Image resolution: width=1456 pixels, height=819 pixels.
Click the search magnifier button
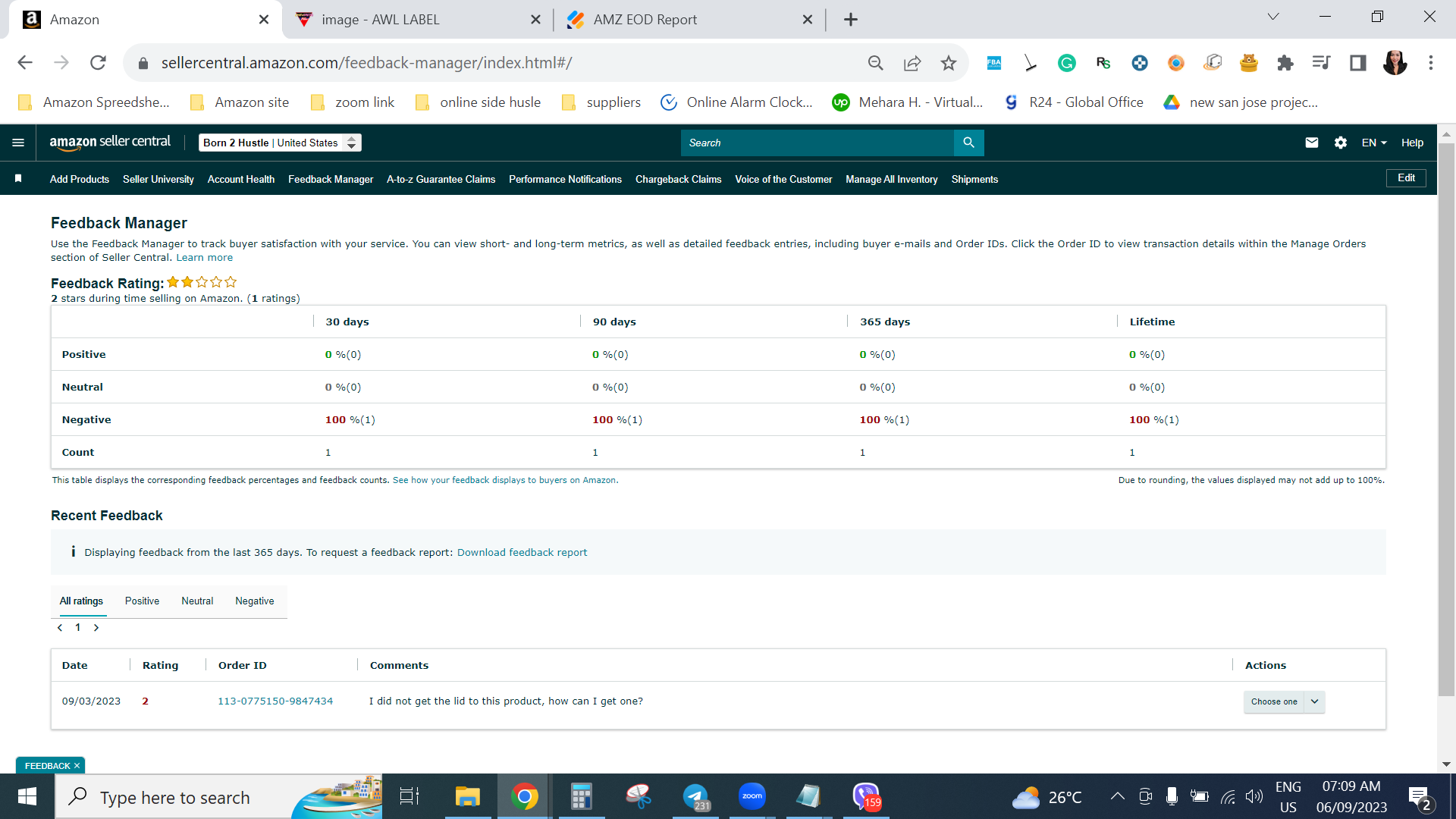pos(968,143)
